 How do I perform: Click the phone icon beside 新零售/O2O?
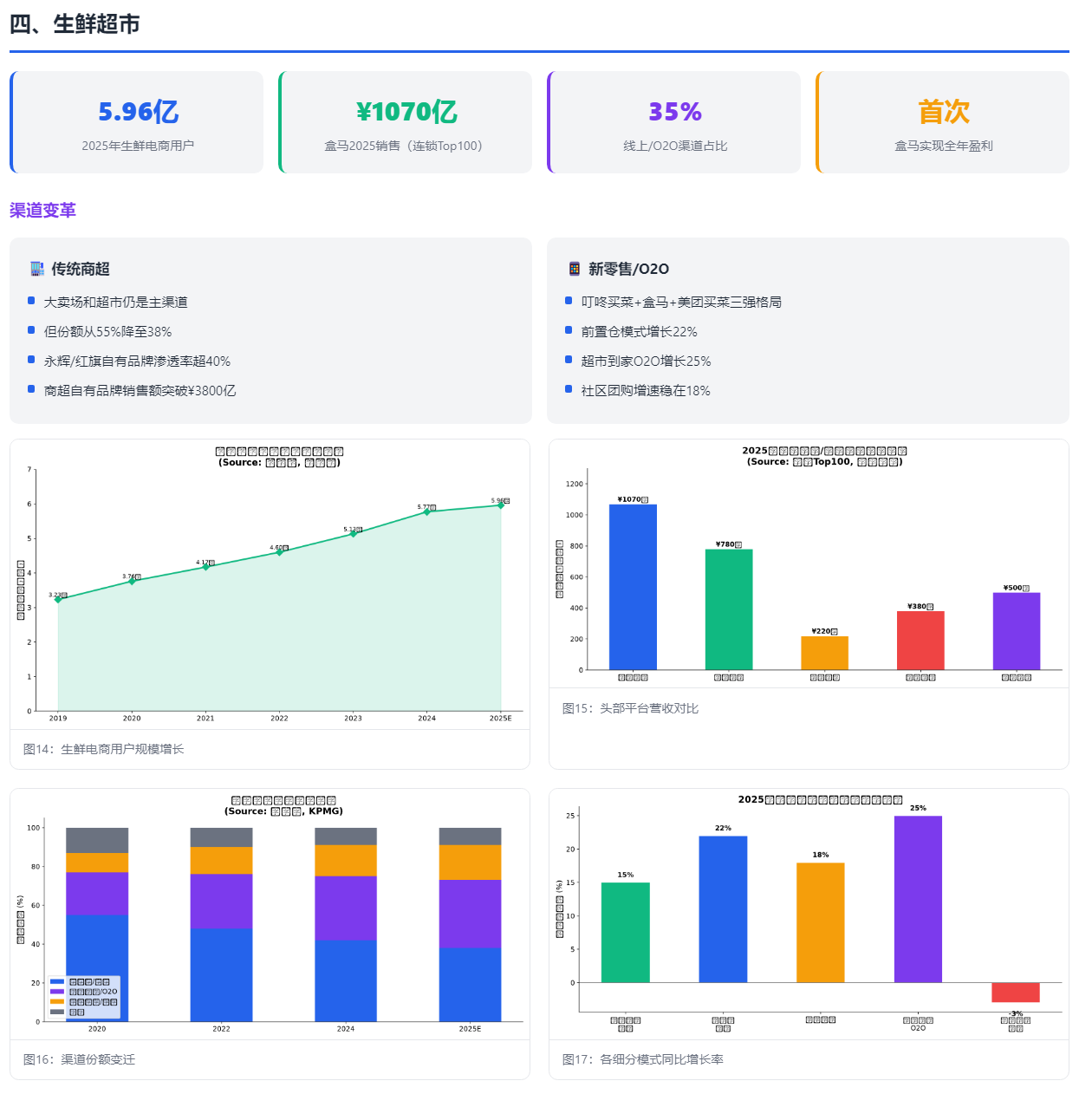574,269
